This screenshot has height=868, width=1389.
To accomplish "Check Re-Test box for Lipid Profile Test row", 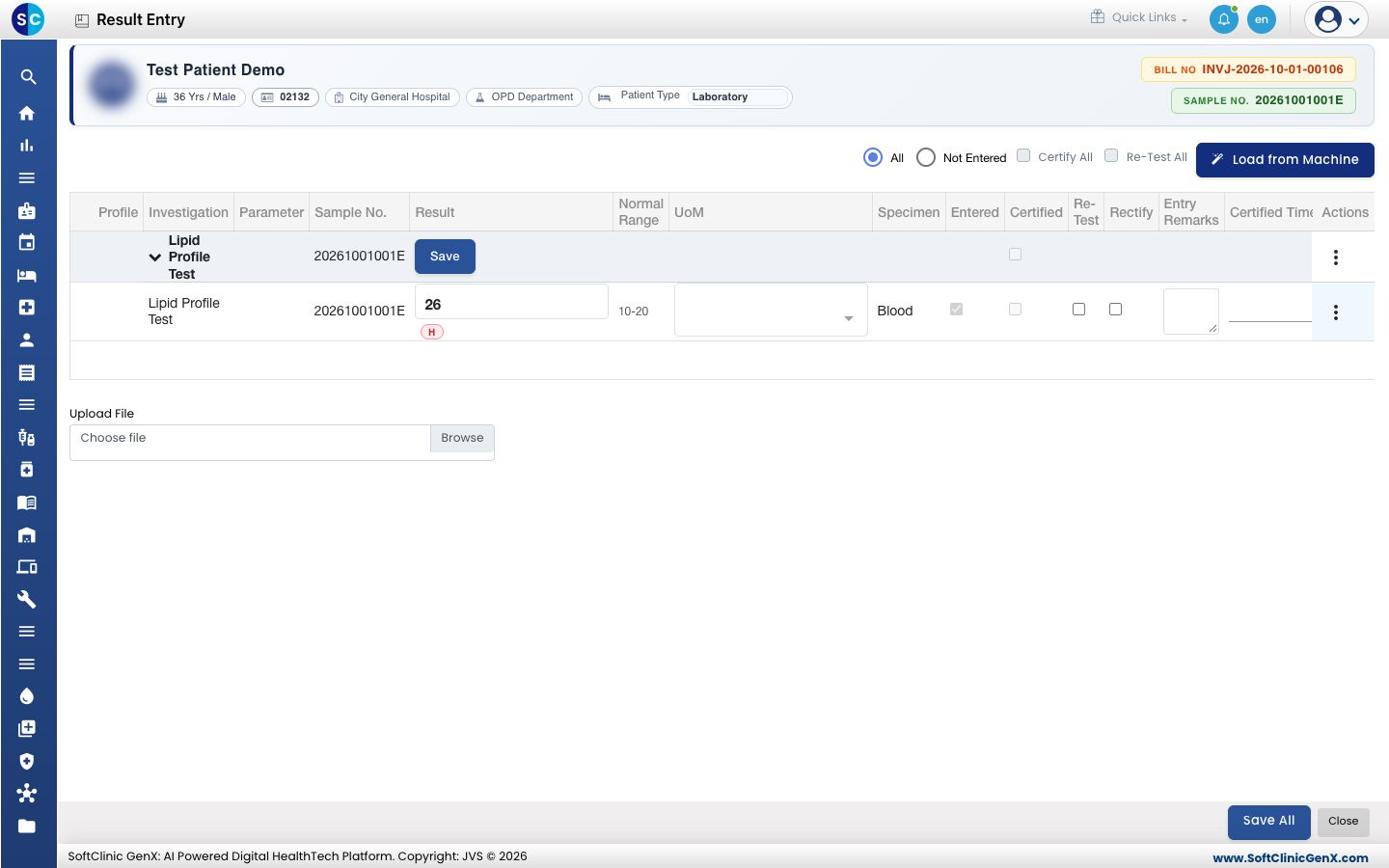I will 1079,310.
